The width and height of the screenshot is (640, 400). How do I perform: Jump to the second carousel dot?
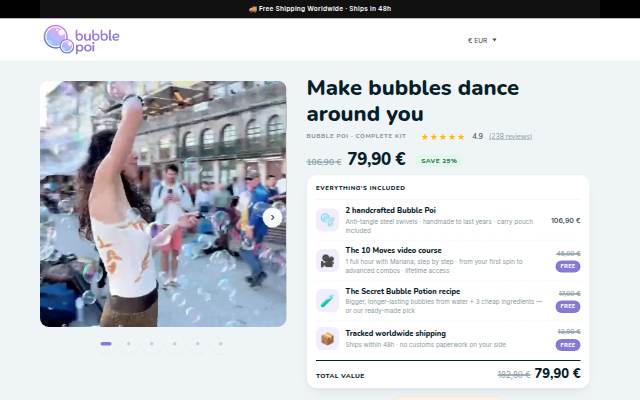pyautogui.click(x=129, y=344)
